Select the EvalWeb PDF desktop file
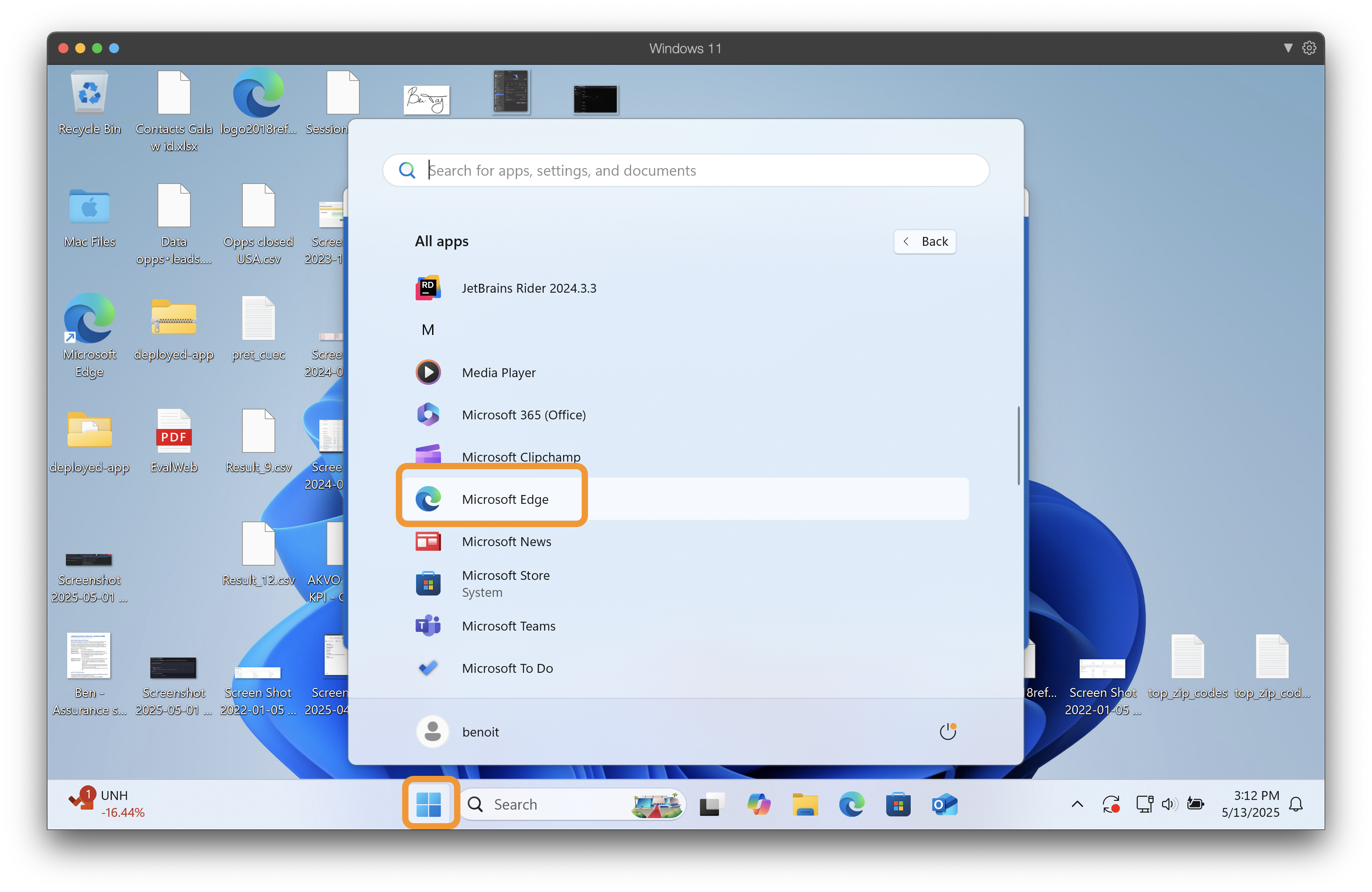The height and width of the screenshot is (892, 1372). [x=174, y=441]
